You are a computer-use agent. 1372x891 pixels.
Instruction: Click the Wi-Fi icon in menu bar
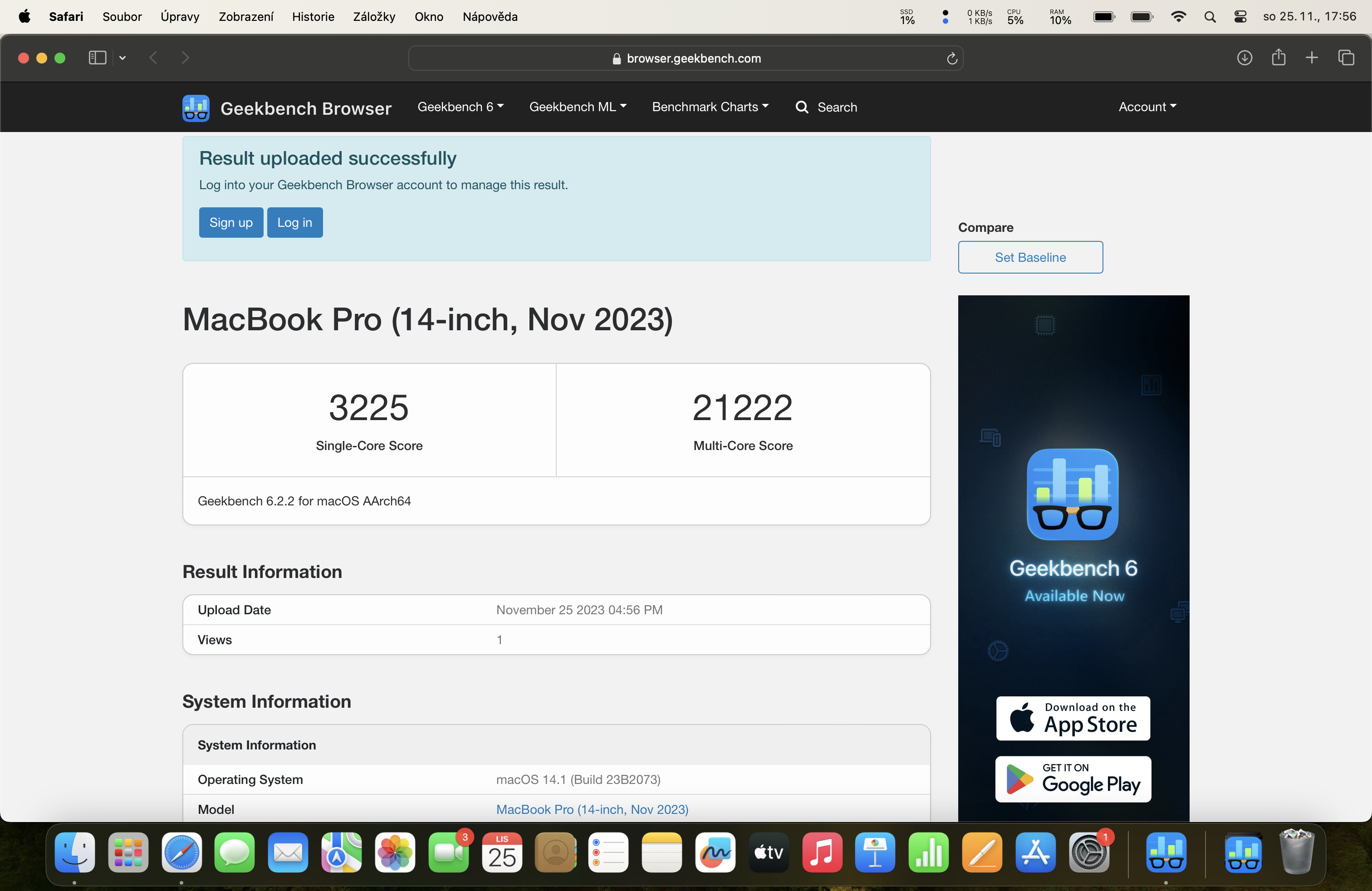(x=1179, y=17)
